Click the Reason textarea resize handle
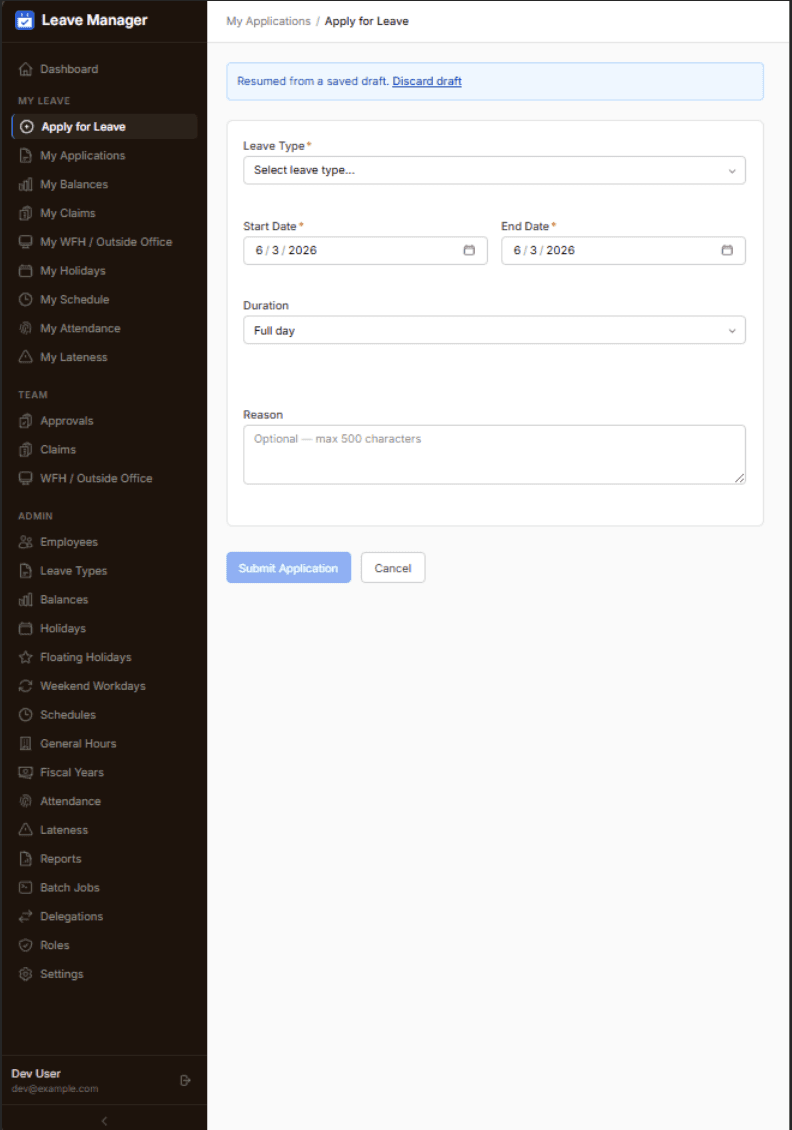Image resolution: width=792 pixels, height=1130 pixels. (739, 478)
